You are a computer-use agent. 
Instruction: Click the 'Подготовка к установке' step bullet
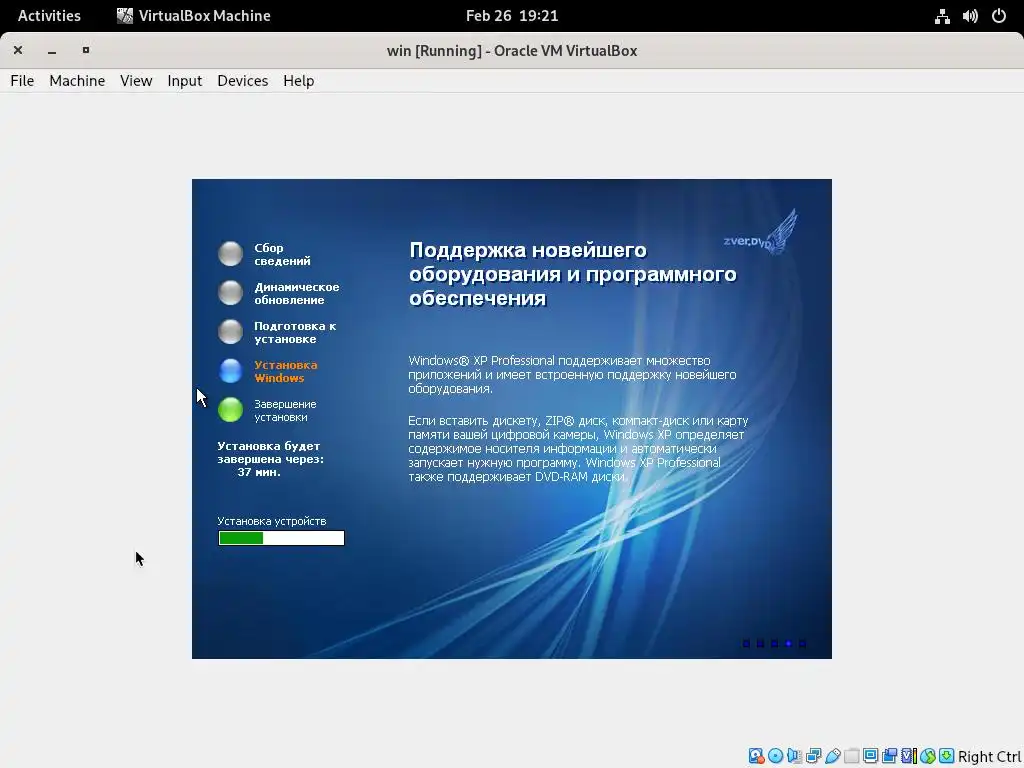(231, 332)
